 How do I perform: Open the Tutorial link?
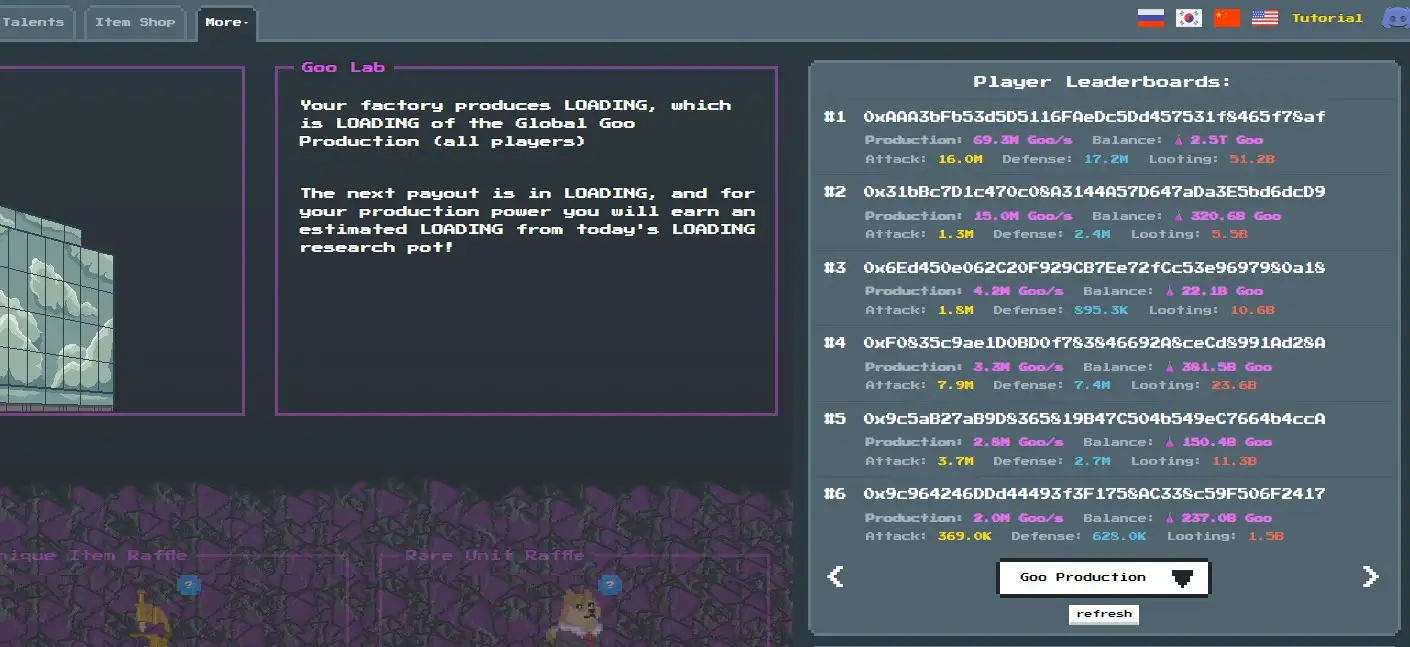(x=1327, y=18)
